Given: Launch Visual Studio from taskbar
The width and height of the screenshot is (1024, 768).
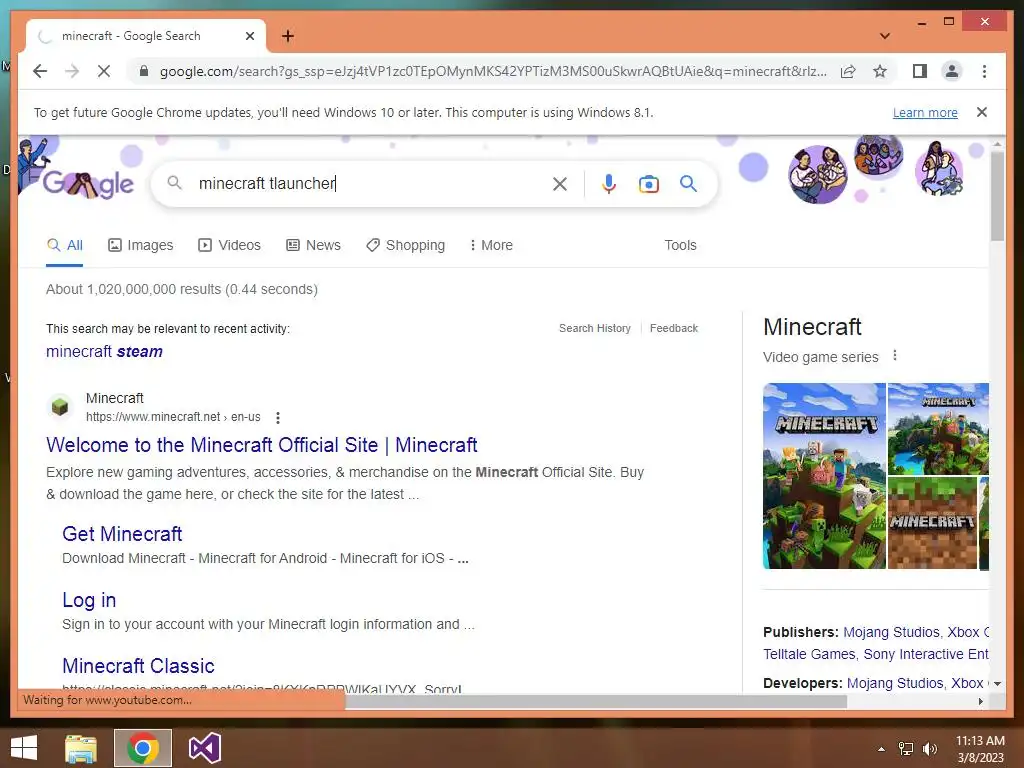Looking at the screenshot, I should click(204, 748).
